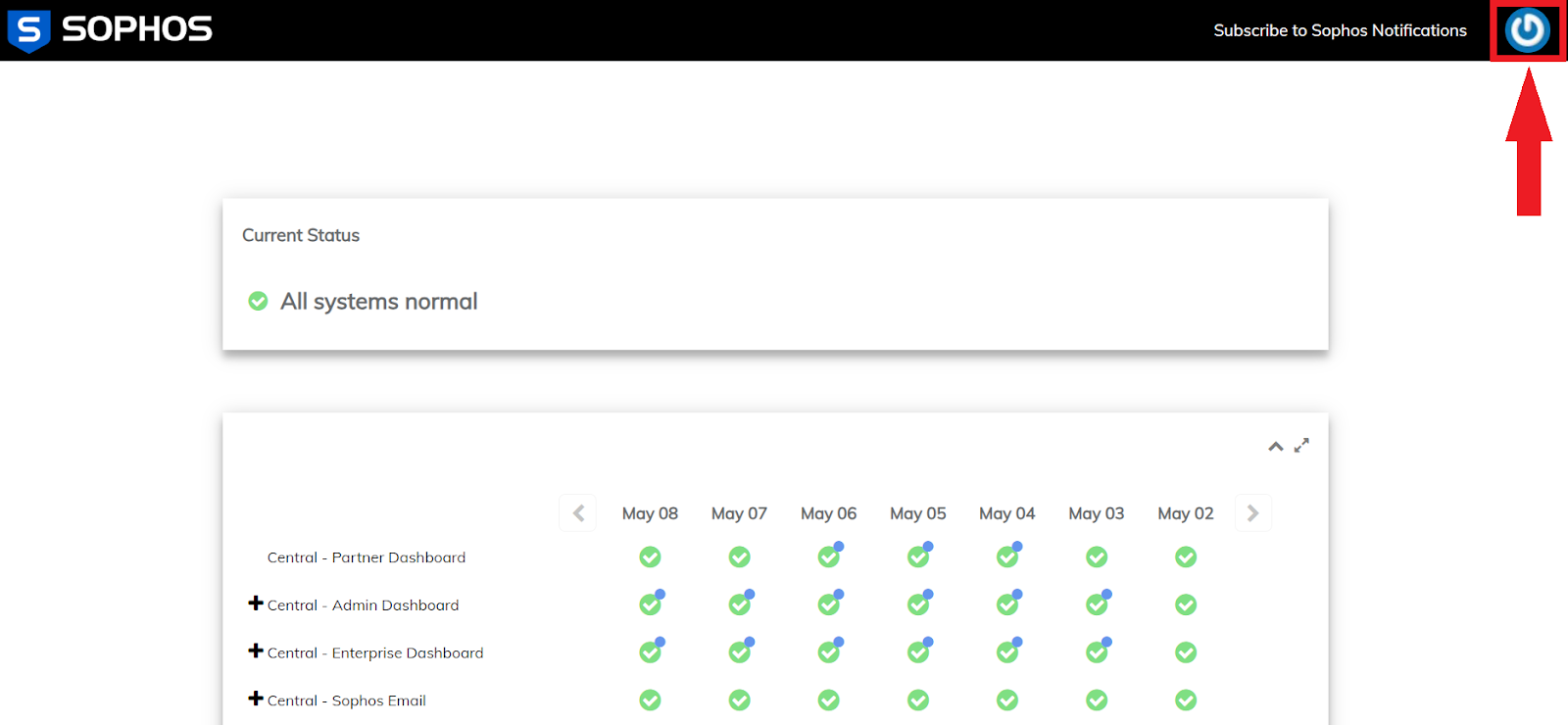Check Enterprise Dashboard status icon for May 07
The width and height of the screenshot is (1568, 725).
pos(740,652)
